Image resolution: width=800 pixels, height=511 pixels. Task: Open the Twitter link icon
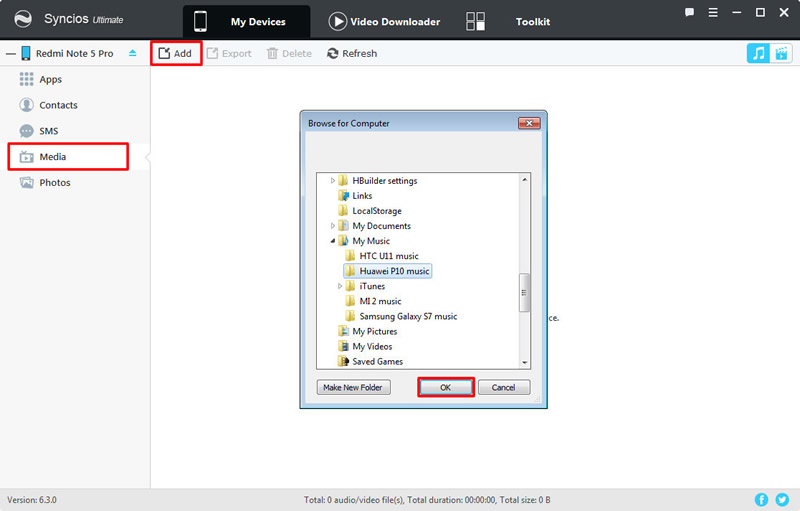[x=782, y=500]
